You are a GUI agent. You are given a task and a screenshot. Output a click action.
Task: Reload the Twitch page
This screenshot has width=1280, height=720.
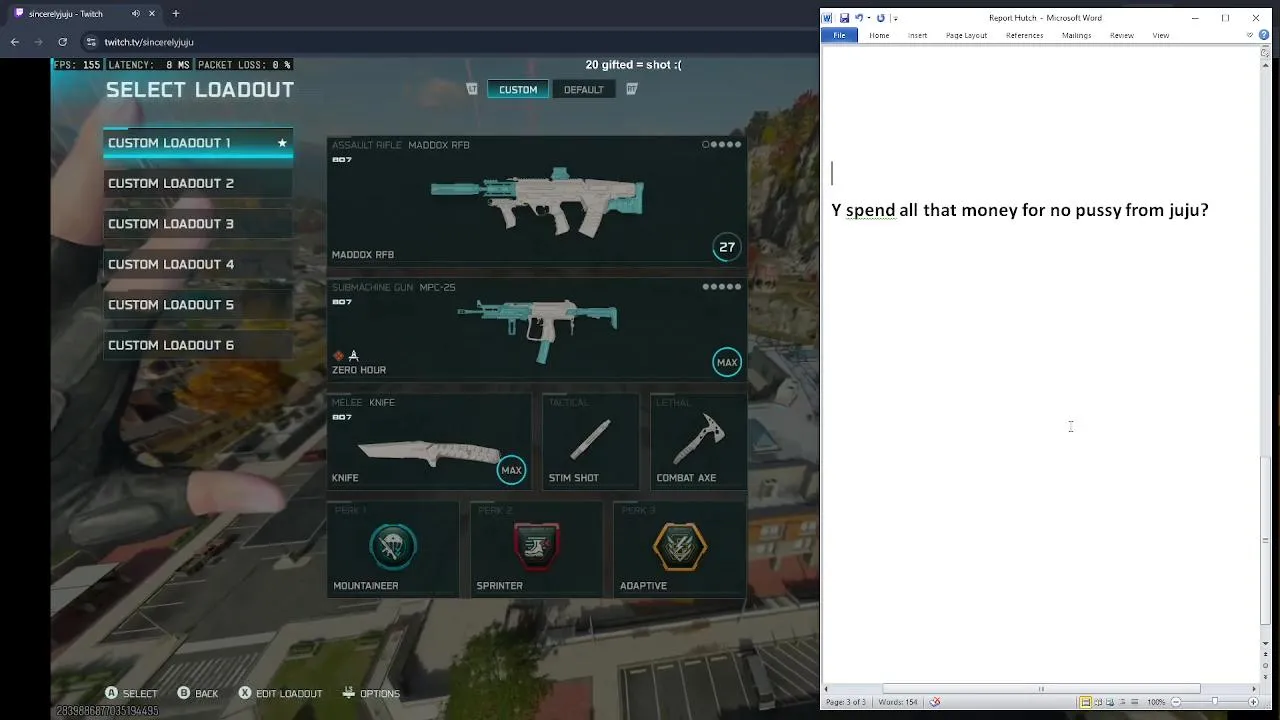coord(63,42)
